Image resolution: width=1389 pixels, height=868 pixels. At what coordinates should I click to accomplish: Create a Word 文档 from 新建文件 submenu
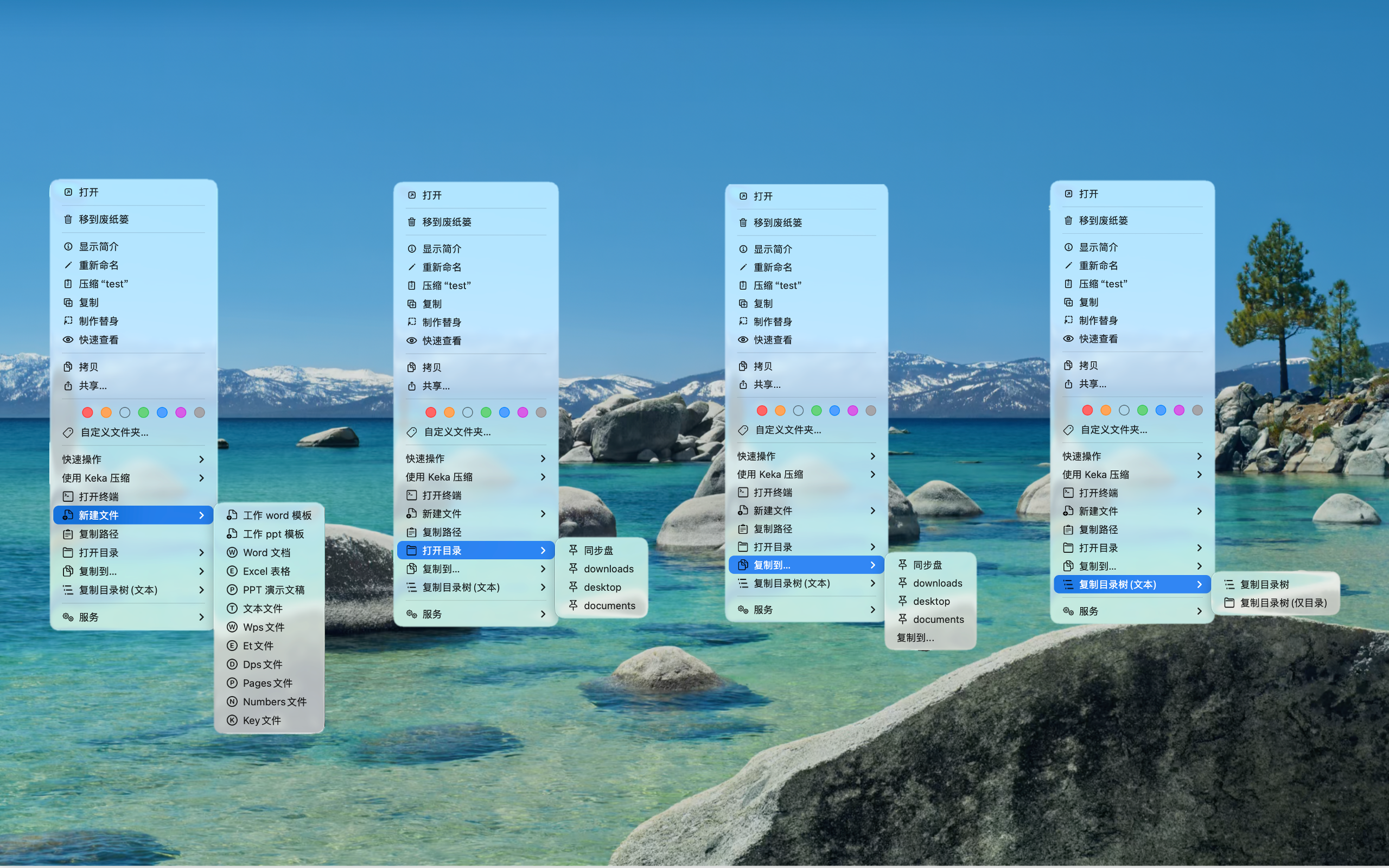266,552
